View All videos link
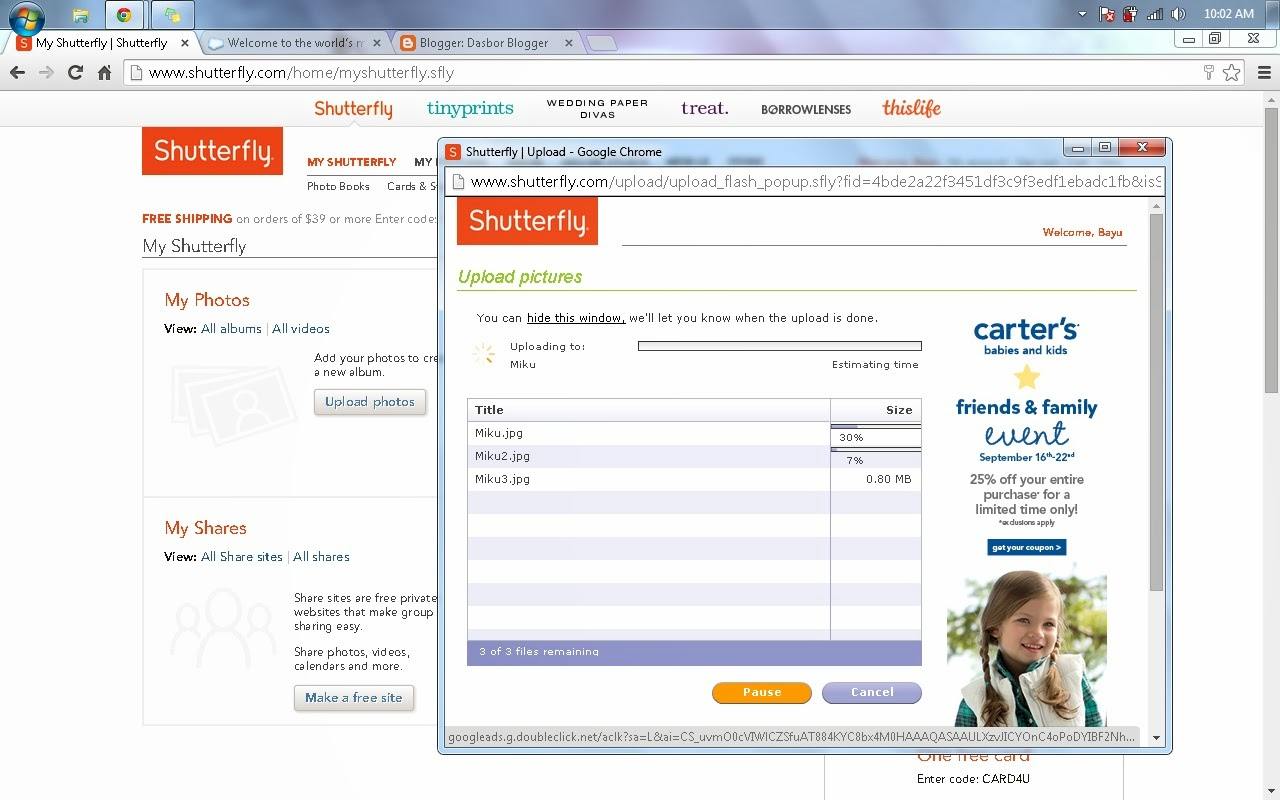This screenshot has width=1280, height=800. point(301,329)
